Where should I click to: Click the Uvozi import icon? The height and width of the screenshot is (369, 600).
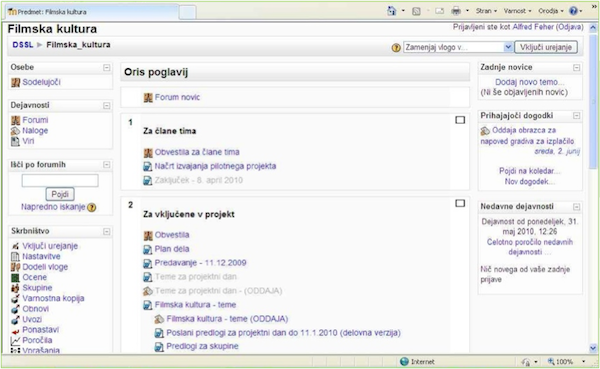pos(15,319)
